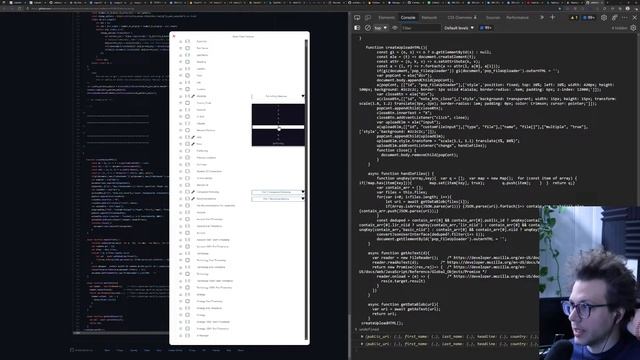Open the issues badge in DevTools top bar
The width and height of the screenshot is (640, 360).
point(589,18)
